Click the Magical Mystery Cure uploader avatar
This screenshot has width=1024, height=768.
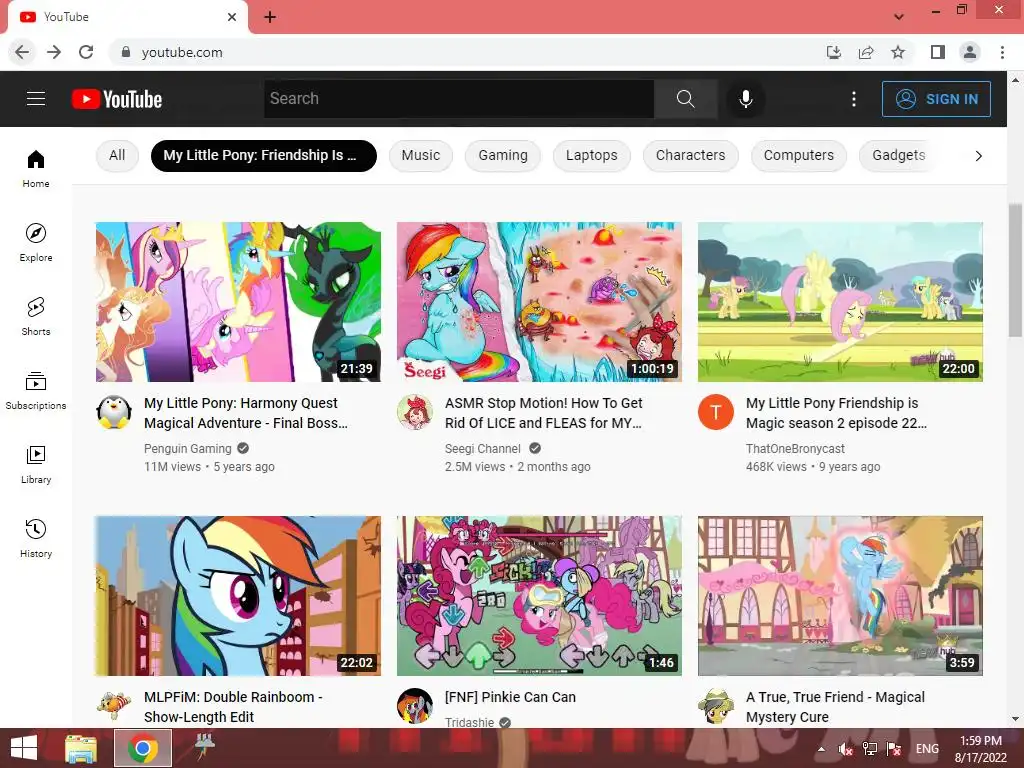[716, 706]
